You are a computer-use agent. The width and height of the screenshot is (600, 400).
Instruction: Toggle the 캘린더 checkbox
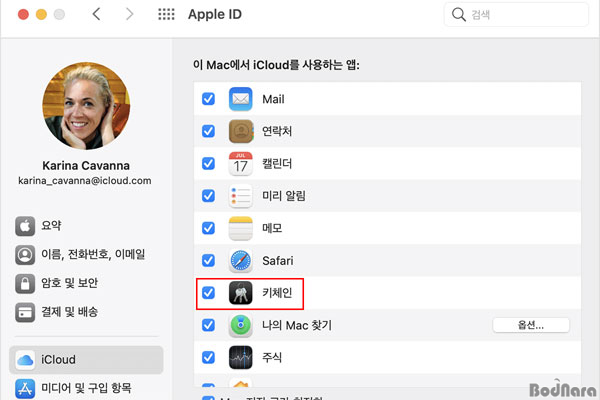tap(208, 163)
